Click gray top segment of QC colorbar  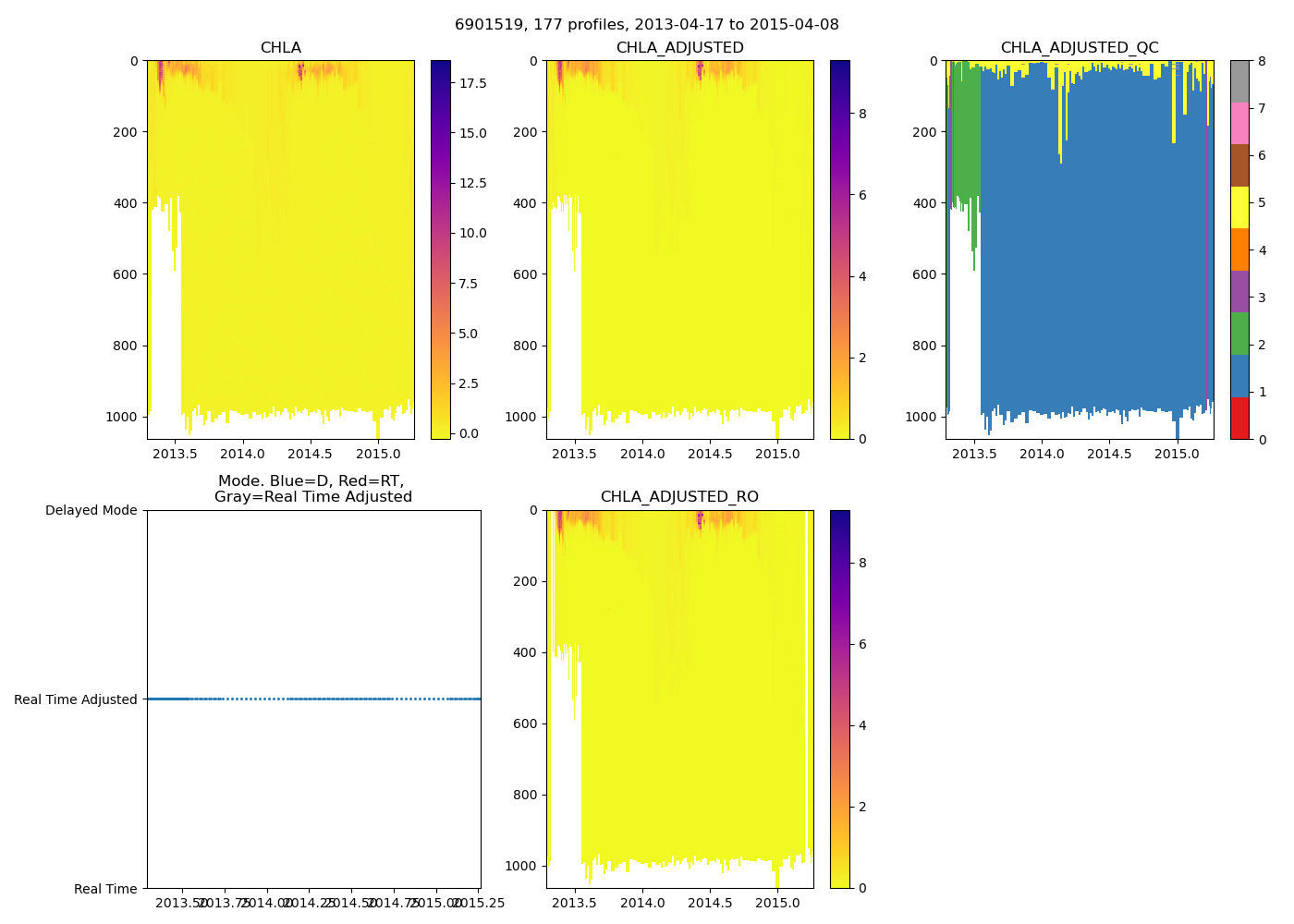(x=1239, y=81)
